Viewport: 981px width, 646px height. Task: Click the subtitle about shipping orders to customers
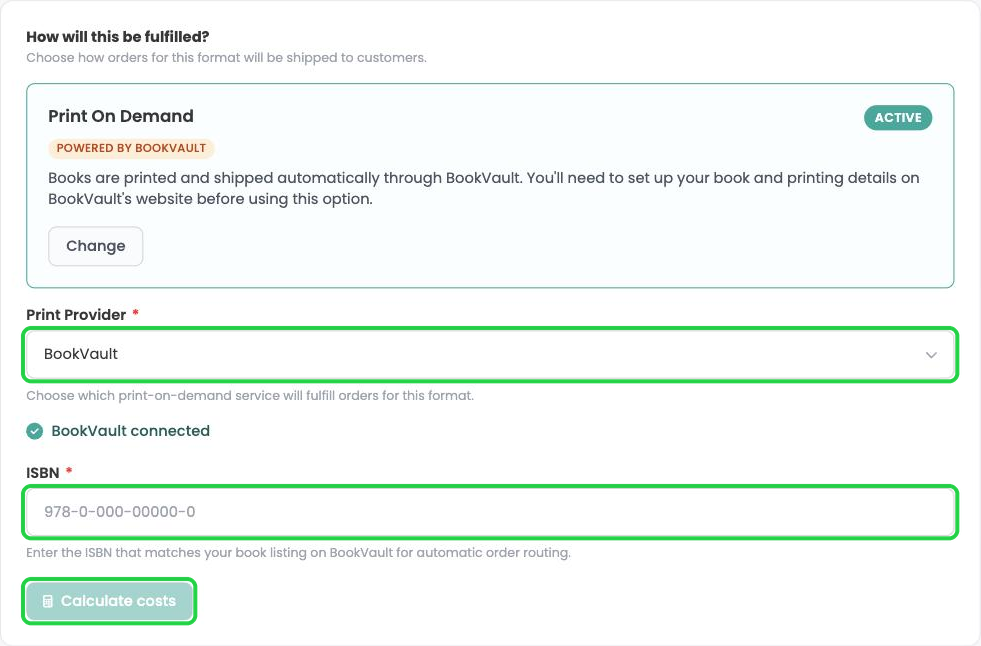click(x=226, y=58)
